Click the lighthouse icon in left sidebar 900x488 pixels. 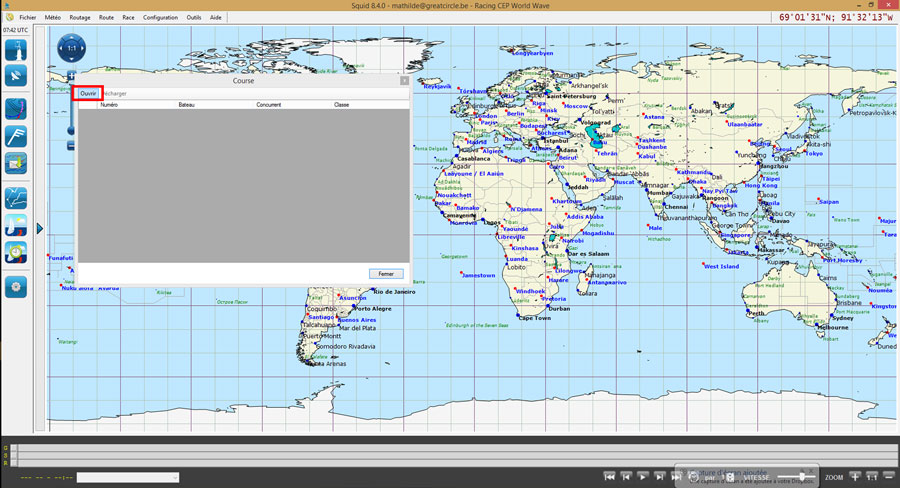[x=16, y=49]
